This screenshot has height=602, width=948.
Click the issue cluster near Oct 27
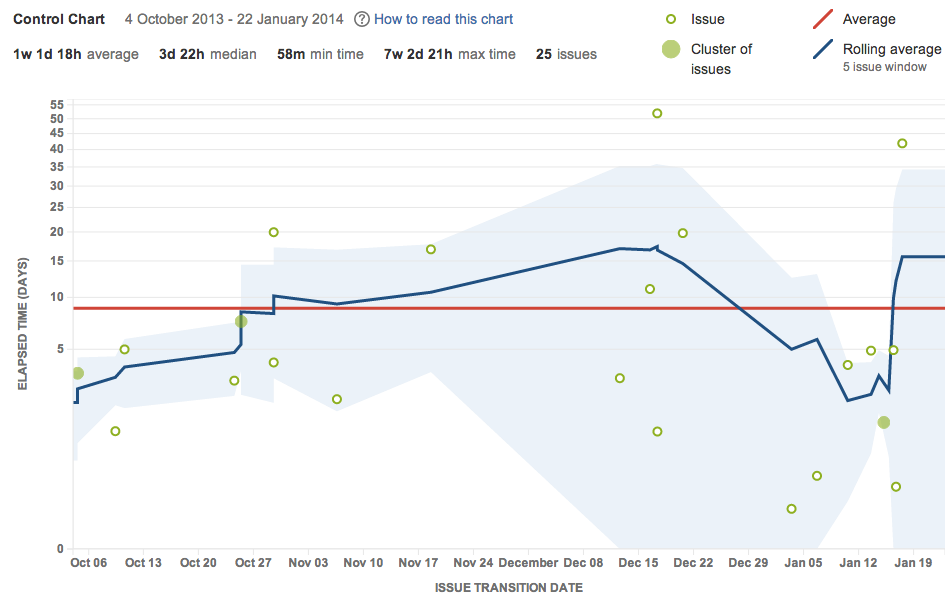click(x=241, y=322)
